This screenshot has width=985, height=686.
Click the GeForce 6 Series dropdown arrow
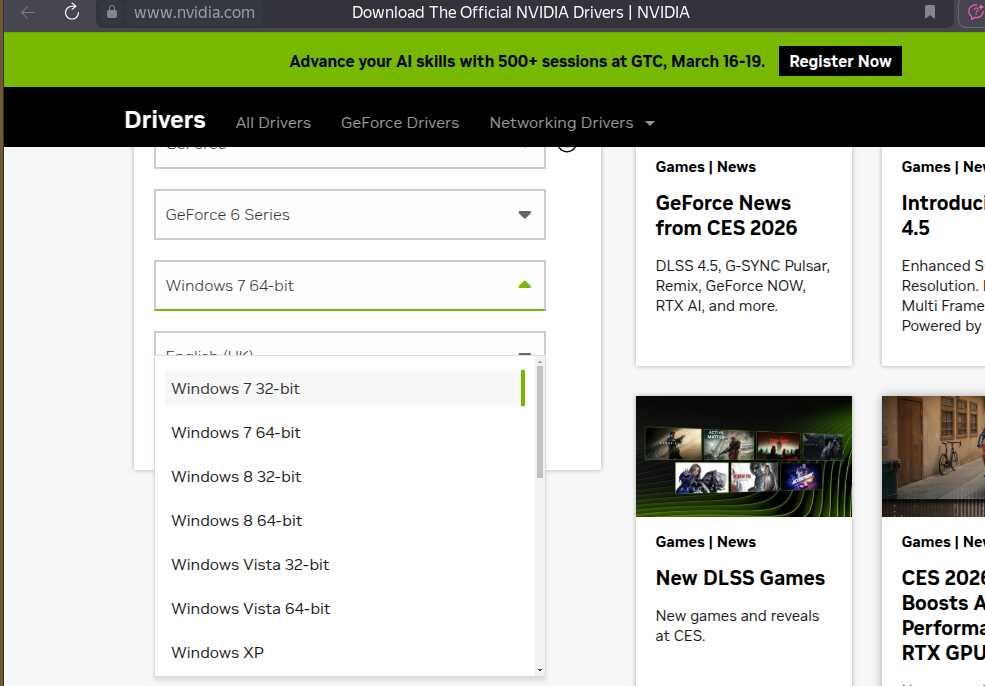525,215
